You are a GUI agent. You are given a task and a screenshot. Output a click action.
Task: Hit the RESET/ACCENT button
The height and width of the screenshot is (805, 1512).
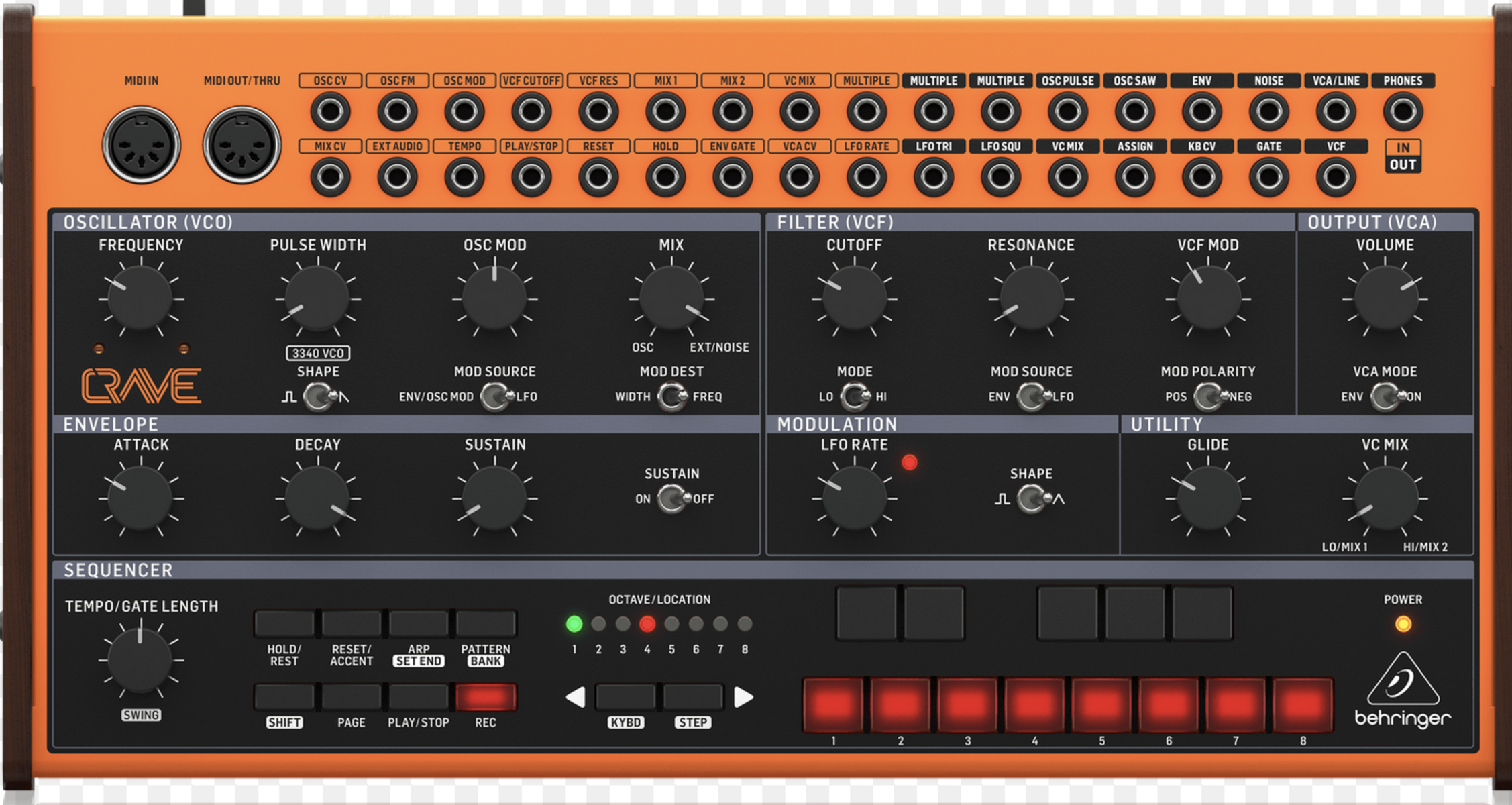352,623
